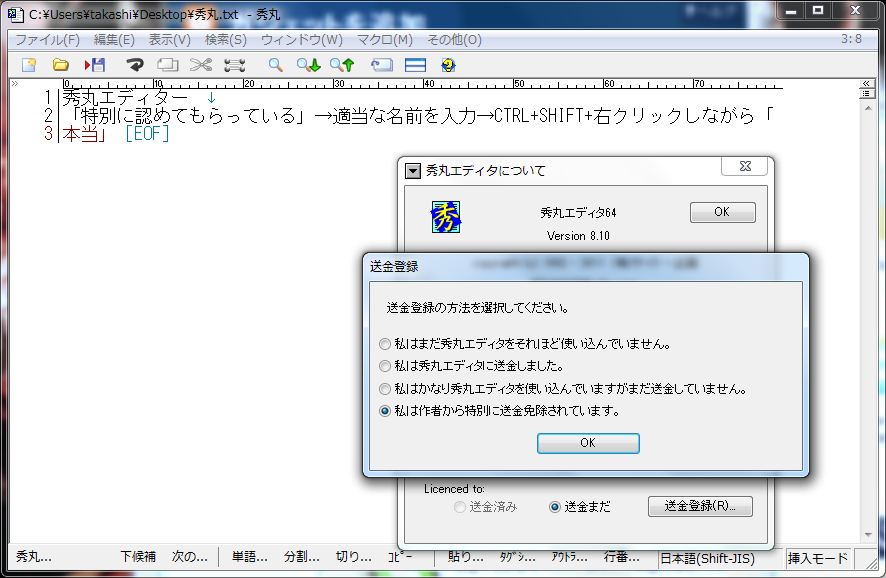Viewport: 886px width, 578px height.
Task: Open the マクロ(M) menu
Action: point(385,40)
